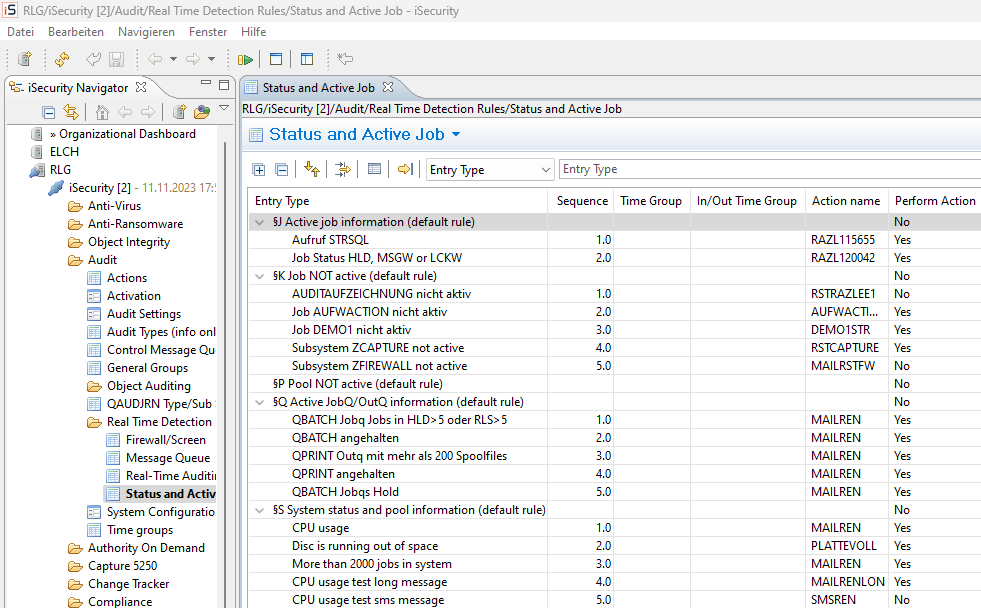
Task: Go home in the iSecurity Navigator toolbar
Action: click(102, 113)
